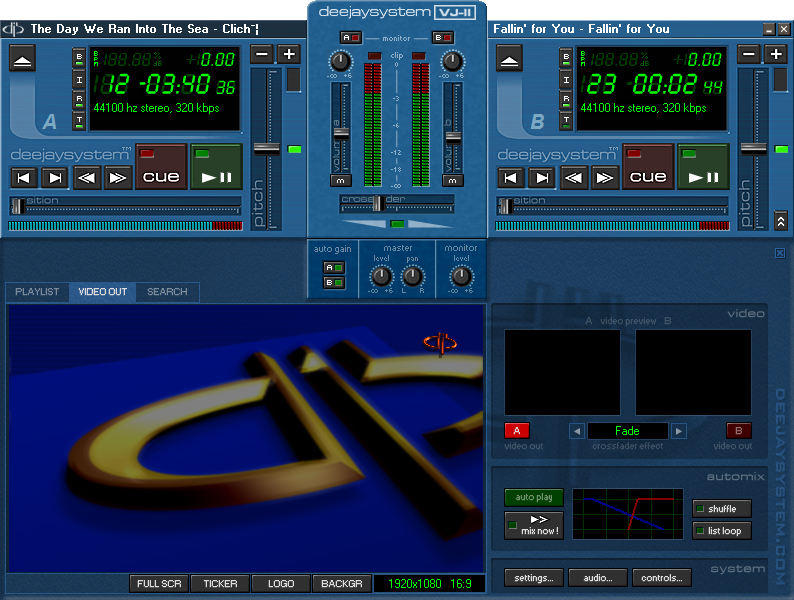Toggle monitor A in mixer
The height and width of the screenshot is (600, 794).
coord(350,38)
